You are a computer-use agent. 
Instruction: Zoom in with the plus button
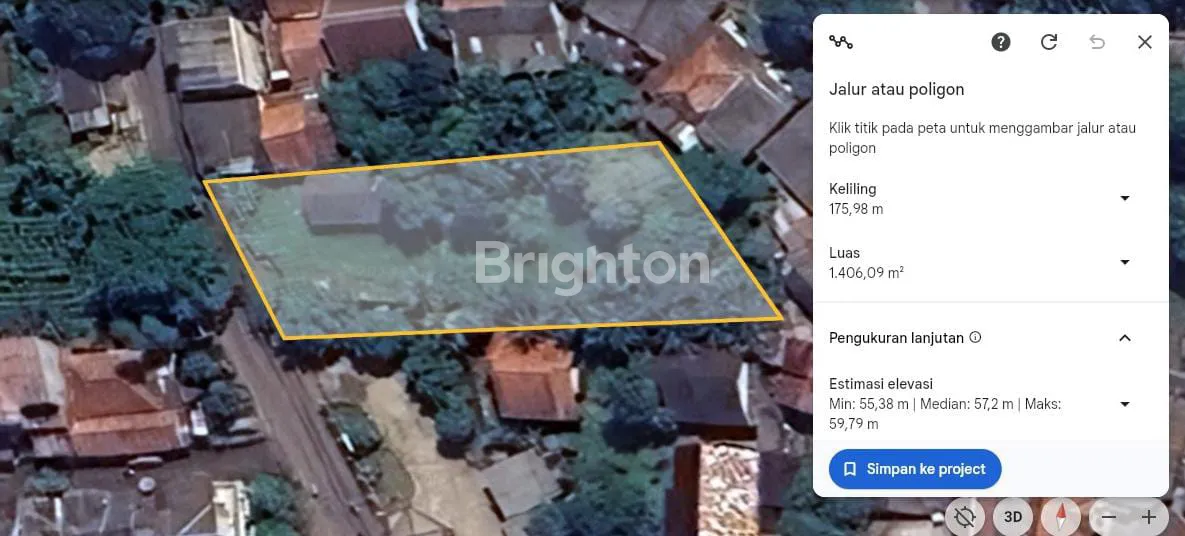pos(1149,517)
